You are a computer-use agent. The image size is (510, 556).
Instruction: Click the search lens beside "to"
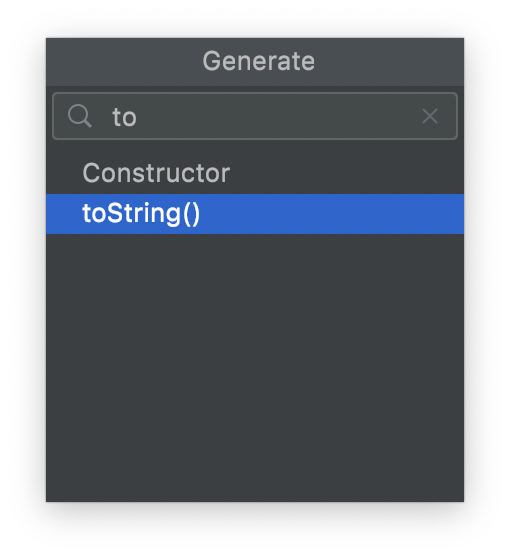click(x=80, y=116)
